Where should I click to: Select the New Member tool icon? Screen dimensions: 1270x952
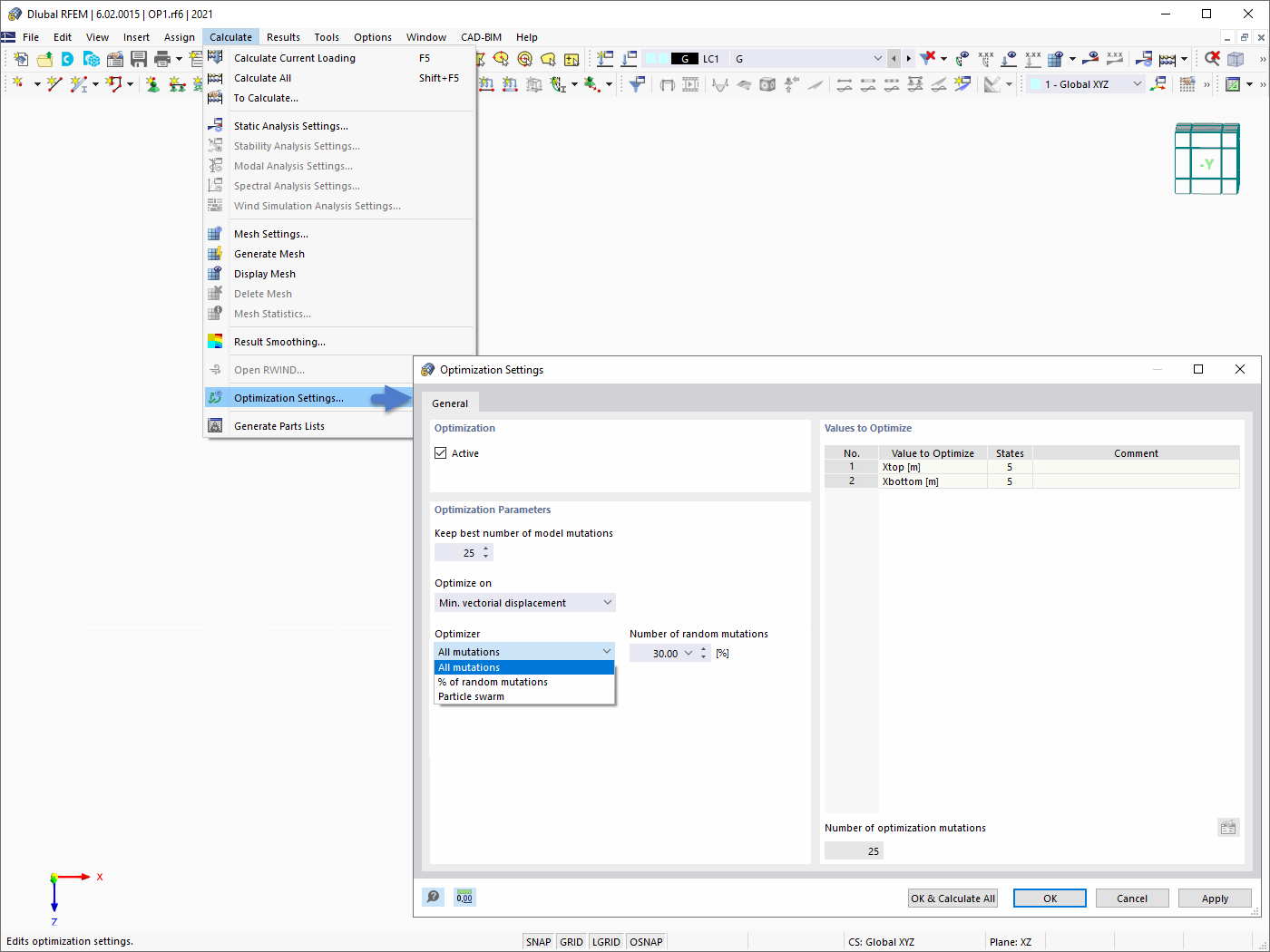pyautogui.click(x=79, y=84)
